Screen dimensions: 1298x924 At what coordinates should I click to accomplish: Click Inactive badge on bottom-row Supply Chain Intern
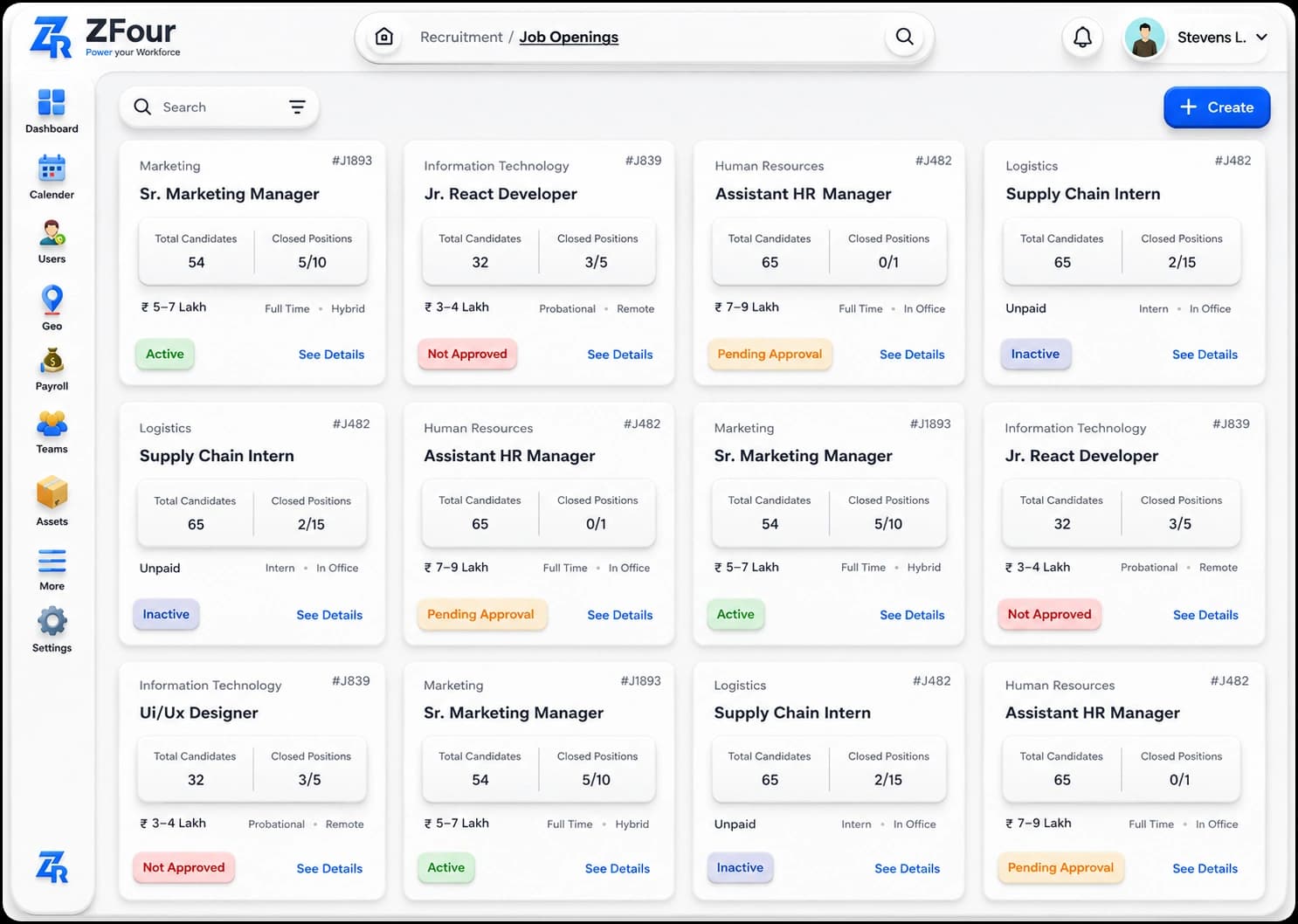coord(740,867)
